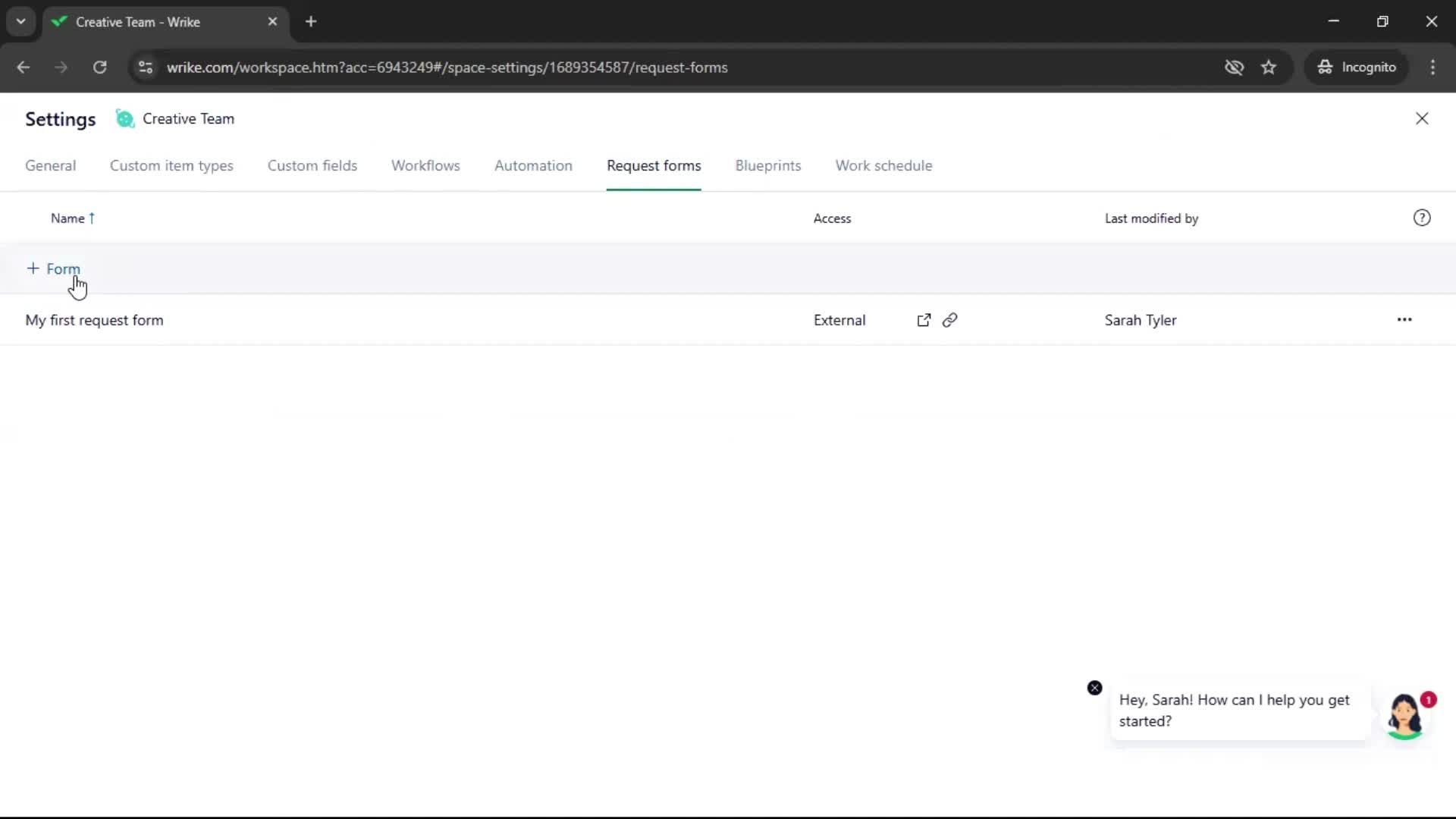Image resolution: width=1456 pixels, height=819 pixels.
Task: Click the browser back arrow
Action: (24, 67)
